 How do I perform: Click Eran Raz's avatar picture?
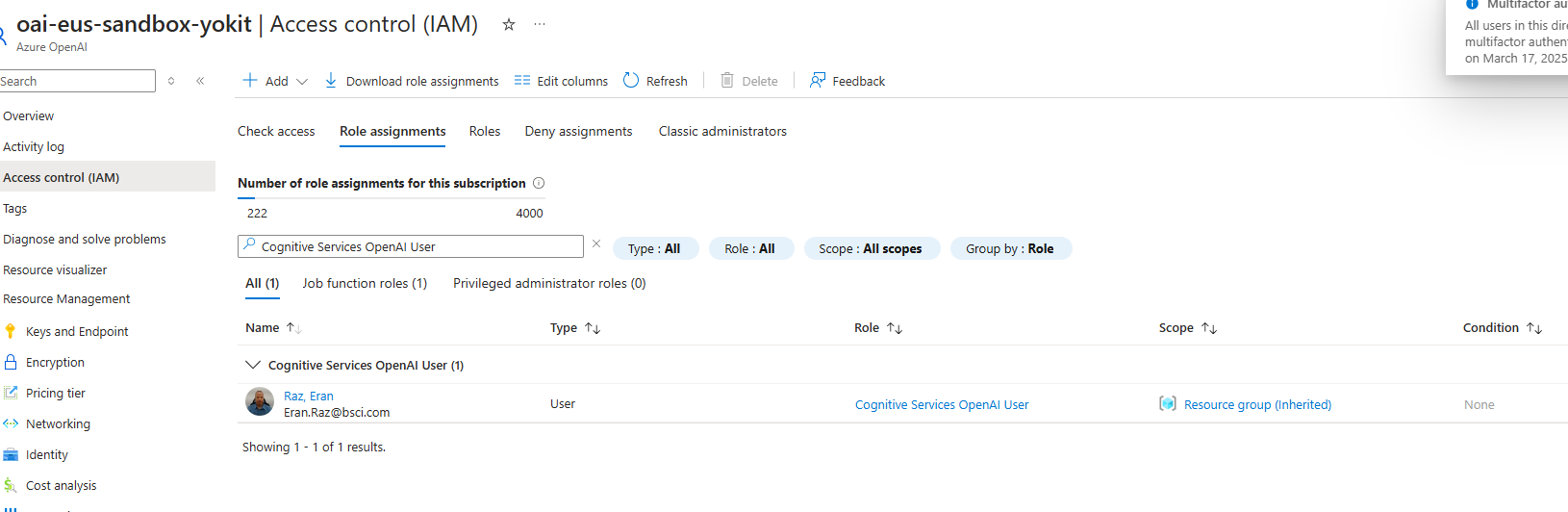(x=260, y=401)
